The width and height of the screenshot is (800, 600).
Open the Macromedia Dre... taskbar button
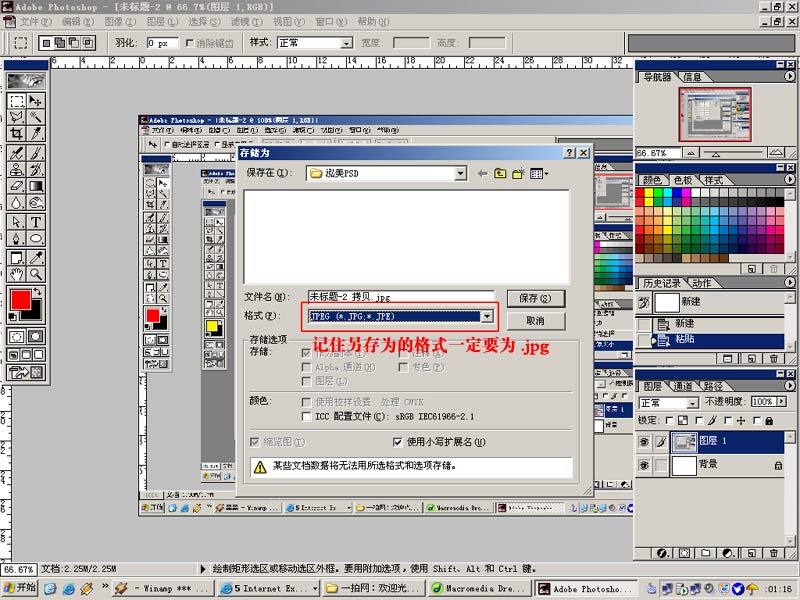(x=479, y=588)
